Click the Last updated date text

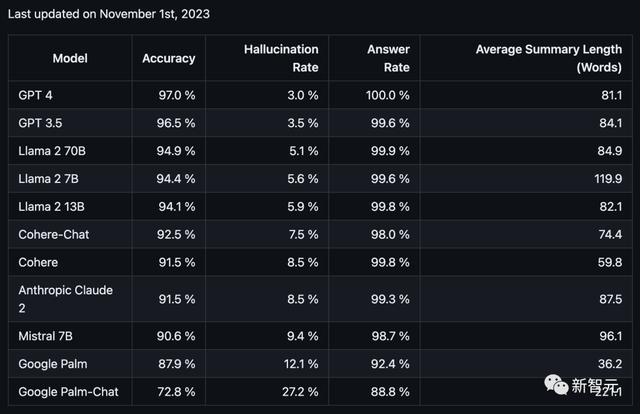click(x=109, y=14)
